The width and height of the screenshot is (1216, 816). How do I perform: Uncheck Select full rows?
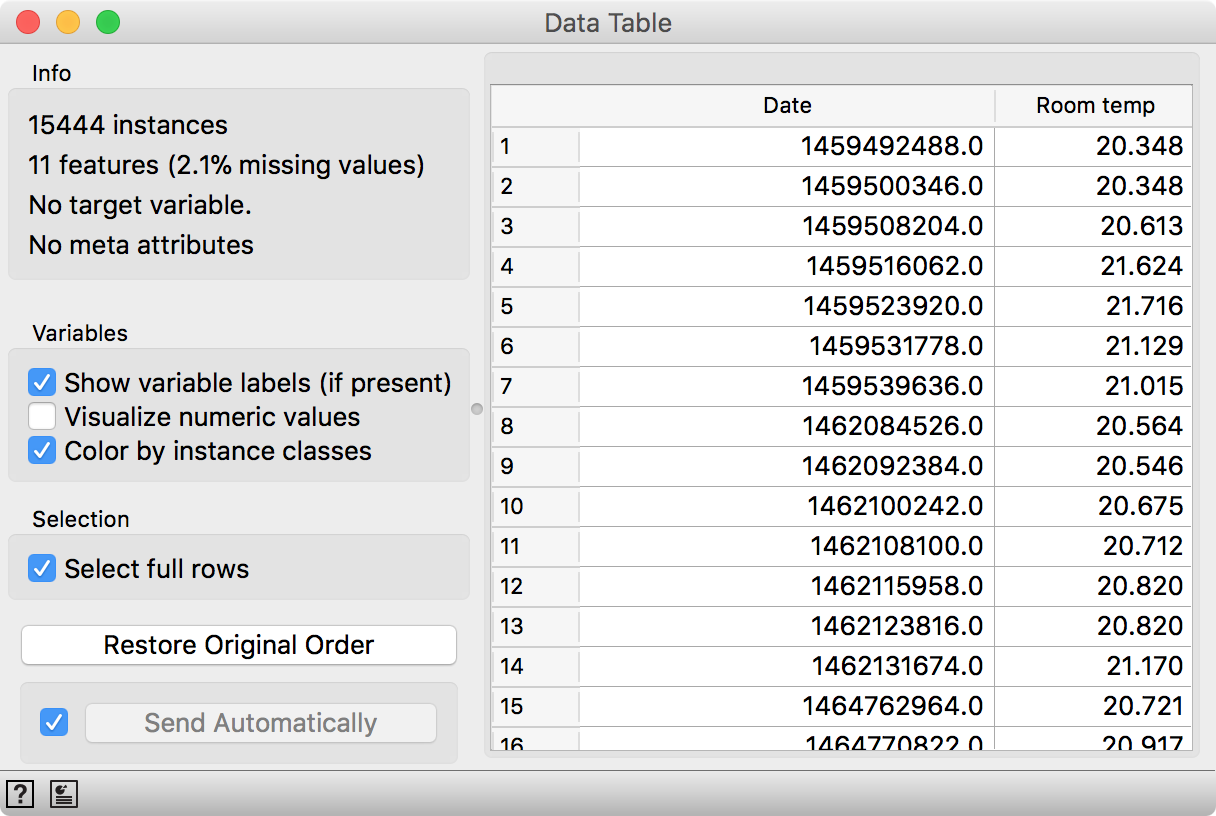coord(42,567)
